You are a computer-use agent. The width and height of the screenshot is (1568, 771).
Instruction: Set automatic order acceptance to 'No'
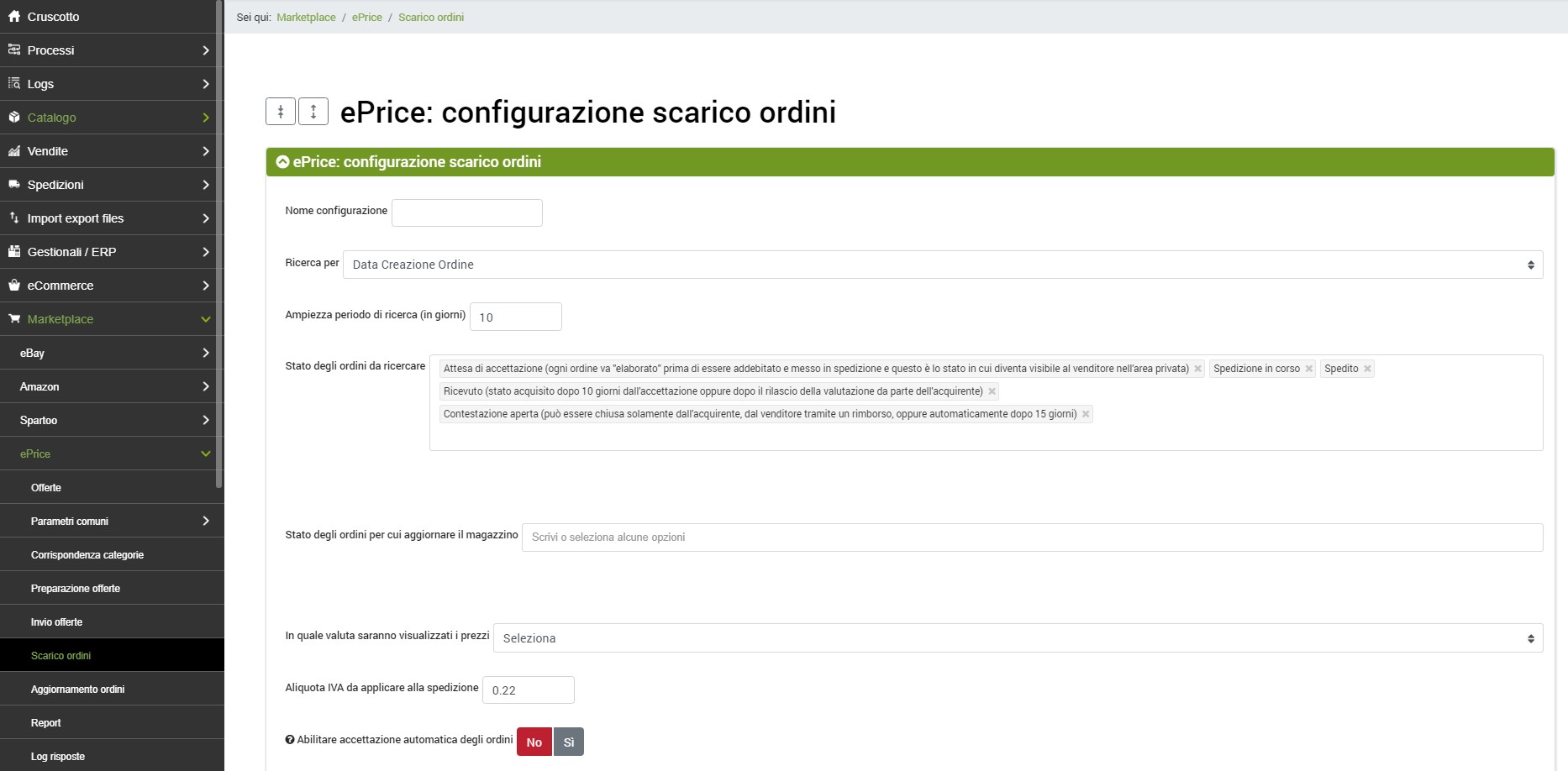(534, 742)
